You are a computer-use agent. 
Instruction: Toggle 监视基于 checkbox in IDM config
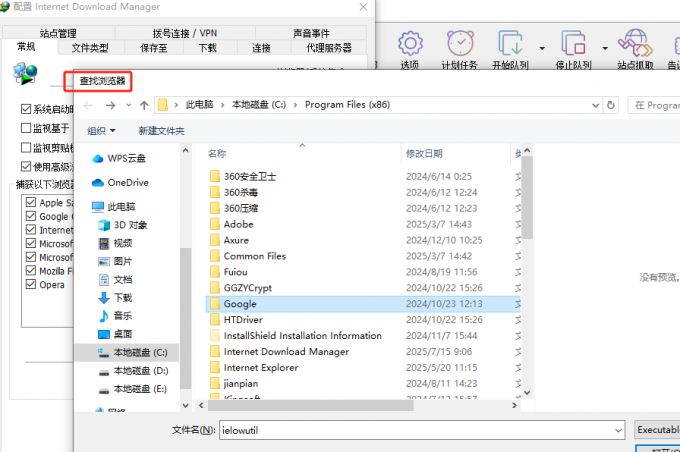click(x=26, y=128)
